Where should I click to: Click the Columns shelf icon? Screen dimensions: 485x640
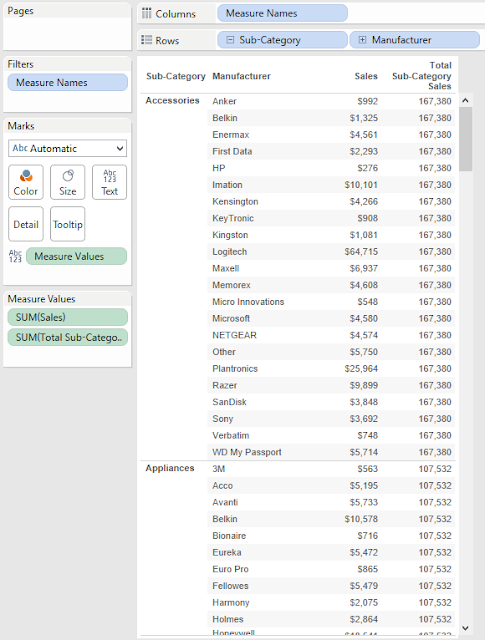point(146,13)
